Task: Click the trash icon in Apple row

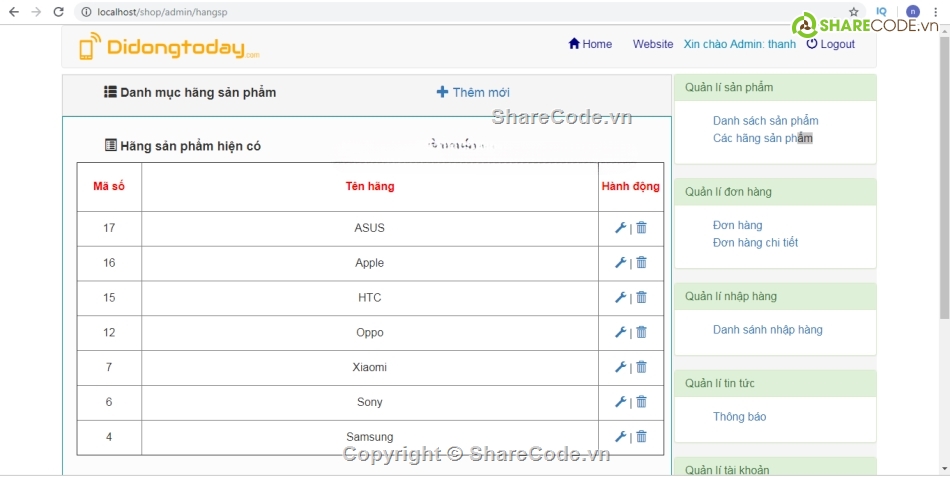Action: (642, 262)
